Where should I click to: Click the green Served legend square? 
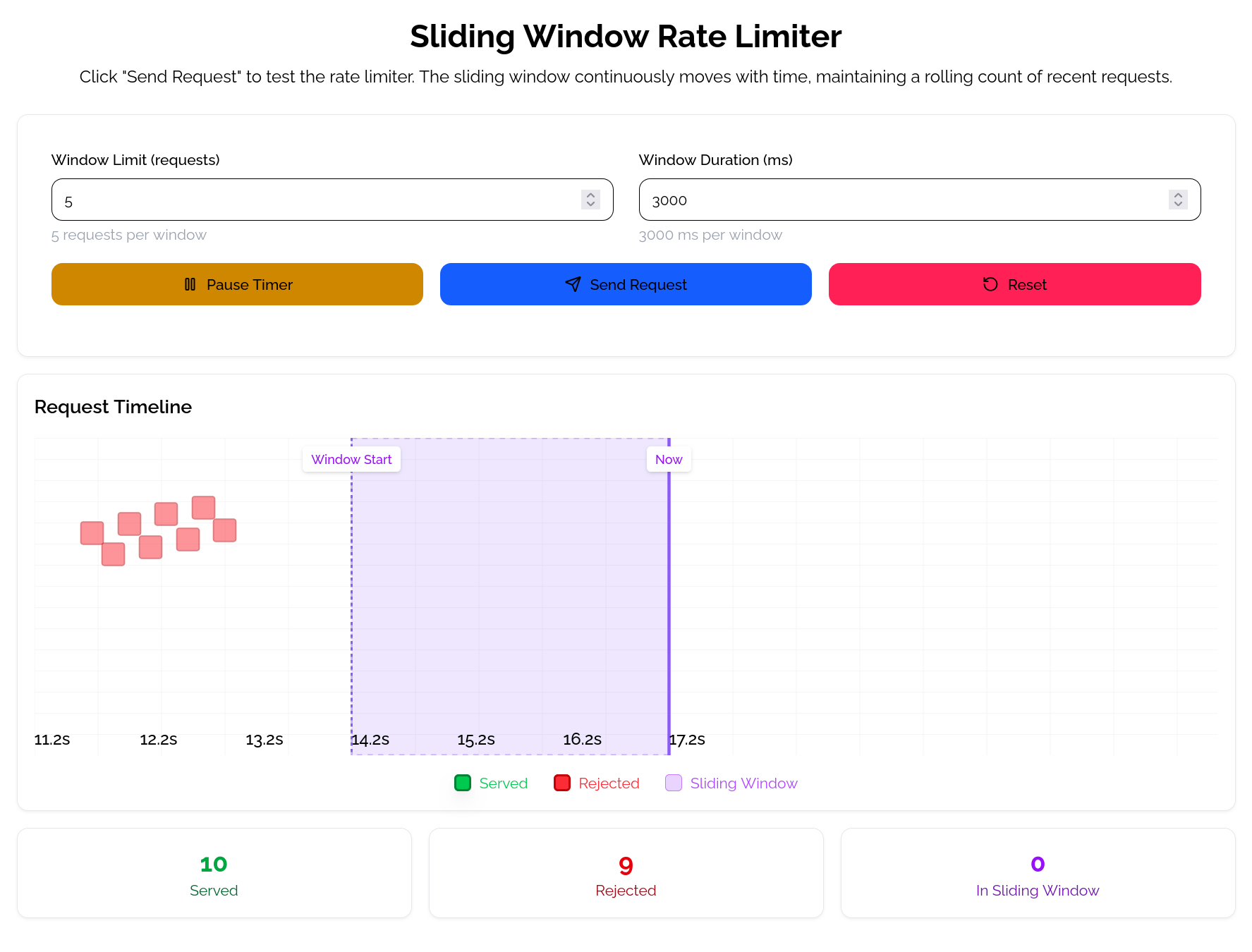click(462, 783)
